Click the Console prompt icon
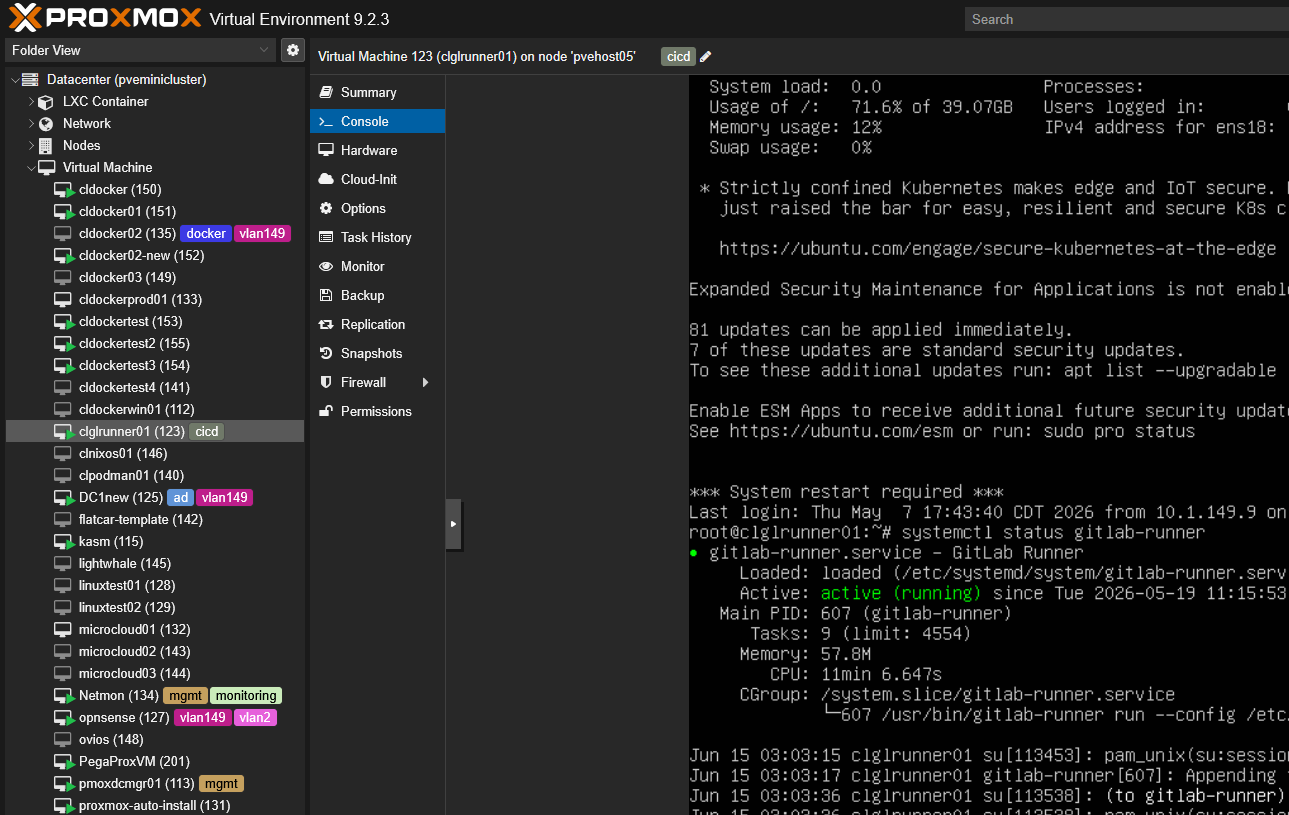1289x815 pixels. [325, 121]
